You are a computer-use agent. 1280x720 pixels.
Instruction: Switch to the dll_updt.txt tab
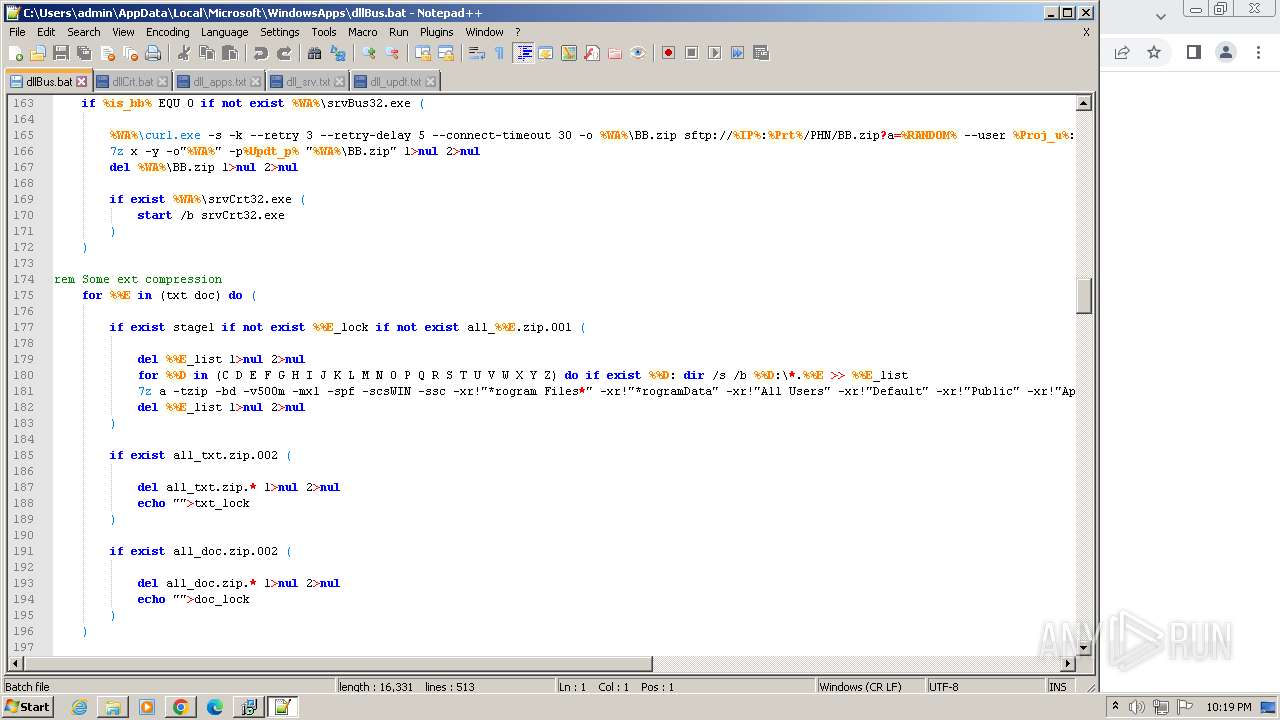pyautogui.click(x=394, y=82)
